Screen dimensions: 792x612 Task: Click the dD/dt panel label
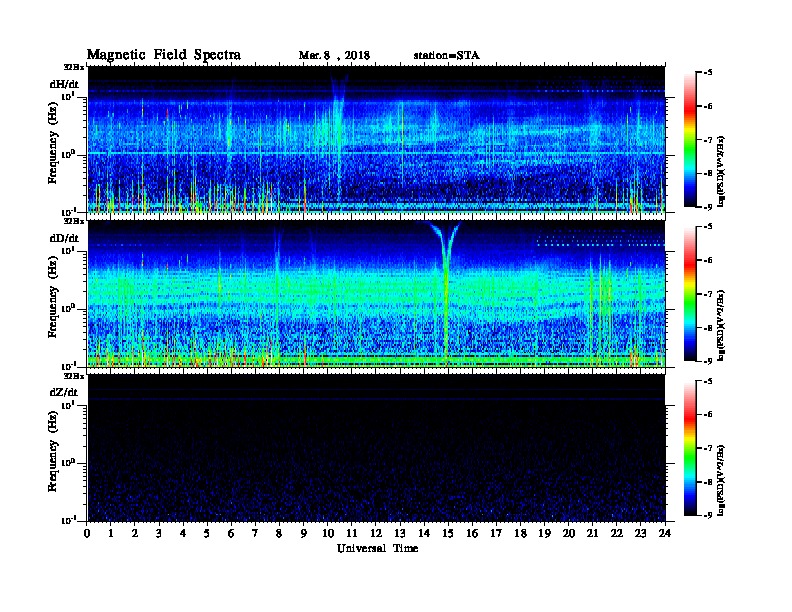pyautogui.click(x=64, y=238)
